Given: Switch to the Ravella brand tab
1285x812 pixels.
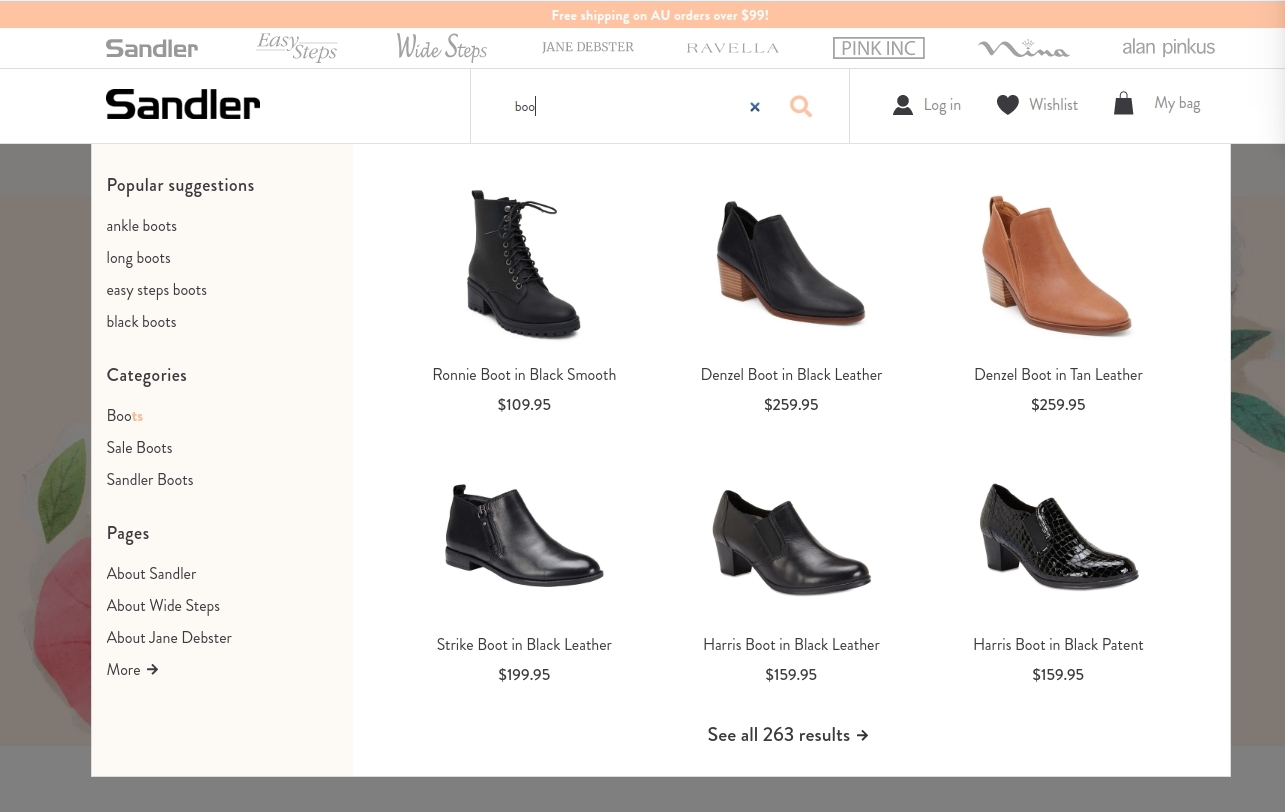Looking at the screenshot, I should (732, 47).
